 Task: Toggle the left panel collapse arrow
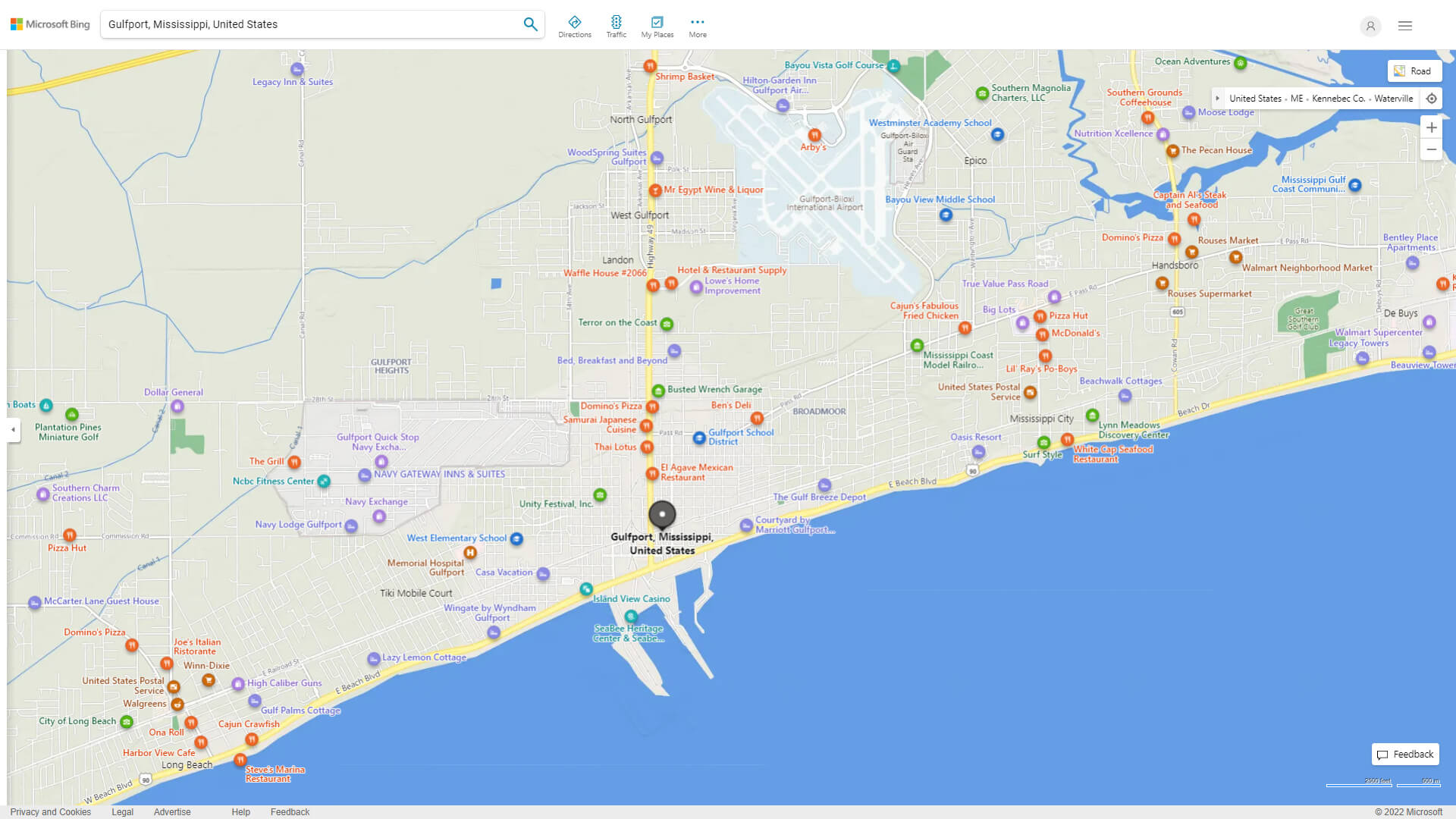[12, 430]
